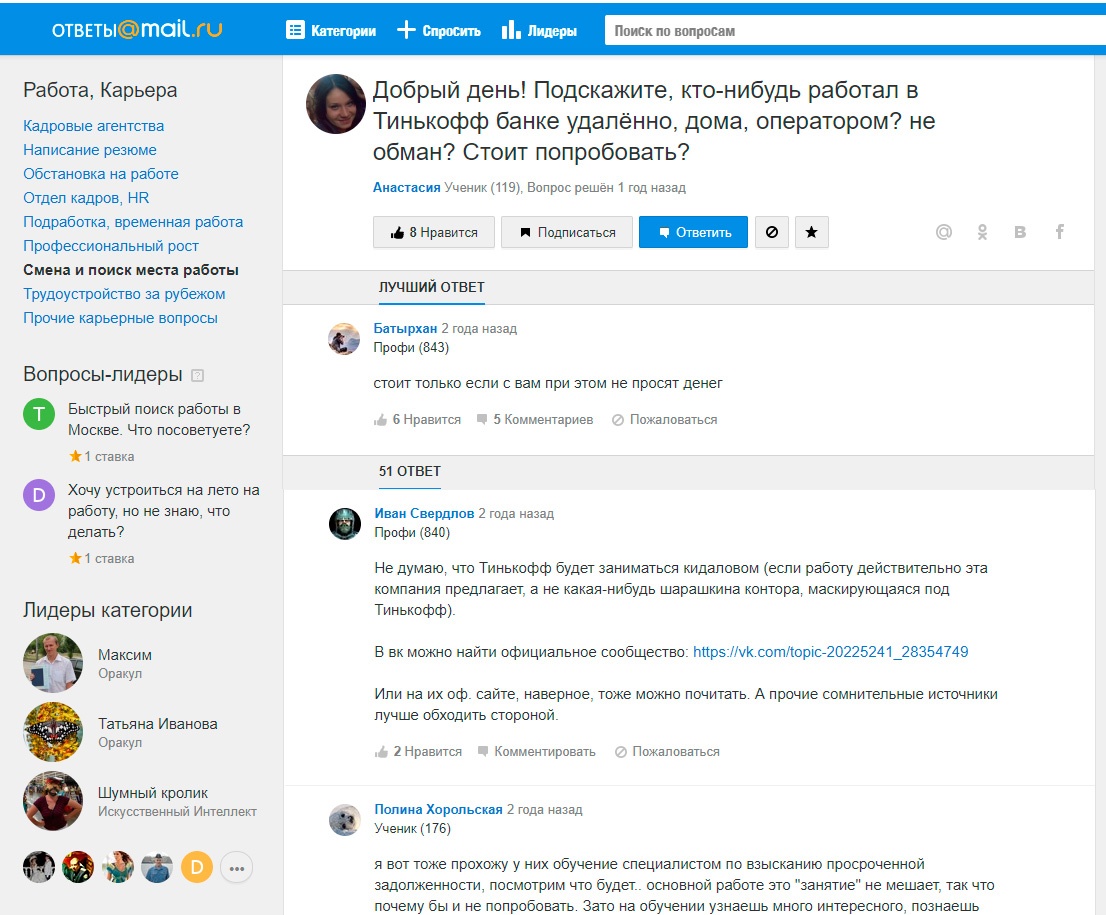Click Батырхан's avatar picture
Viewport: 1106px width, 915px height.
(x=344, y=339)
